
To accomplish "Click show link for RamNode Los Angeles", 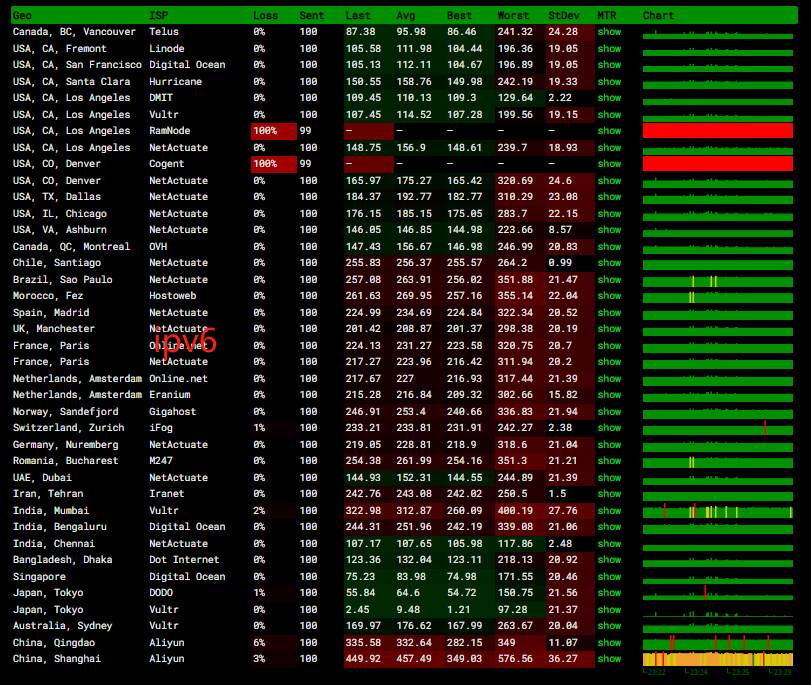I will tap(609, 131).
